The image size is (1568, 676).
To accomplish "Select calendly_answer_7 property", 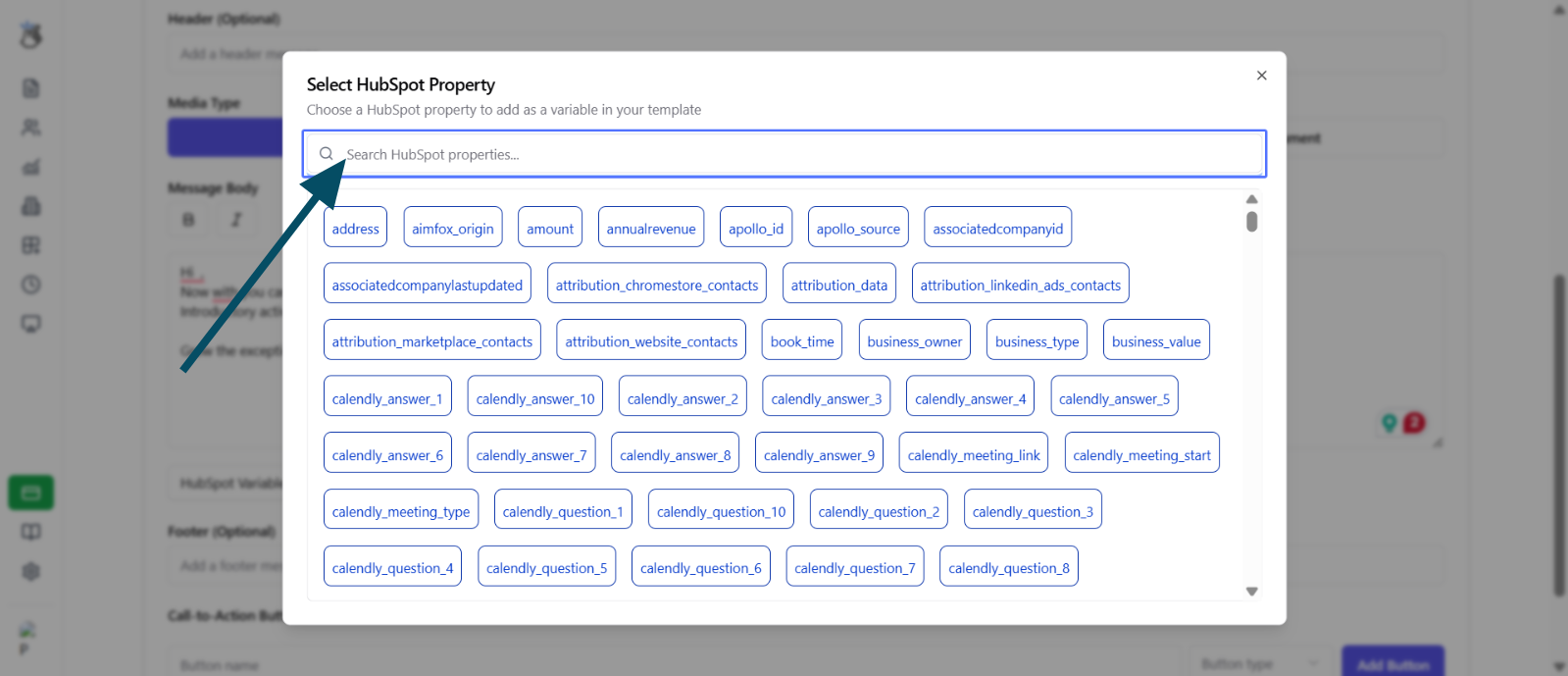I will [531, 453].
